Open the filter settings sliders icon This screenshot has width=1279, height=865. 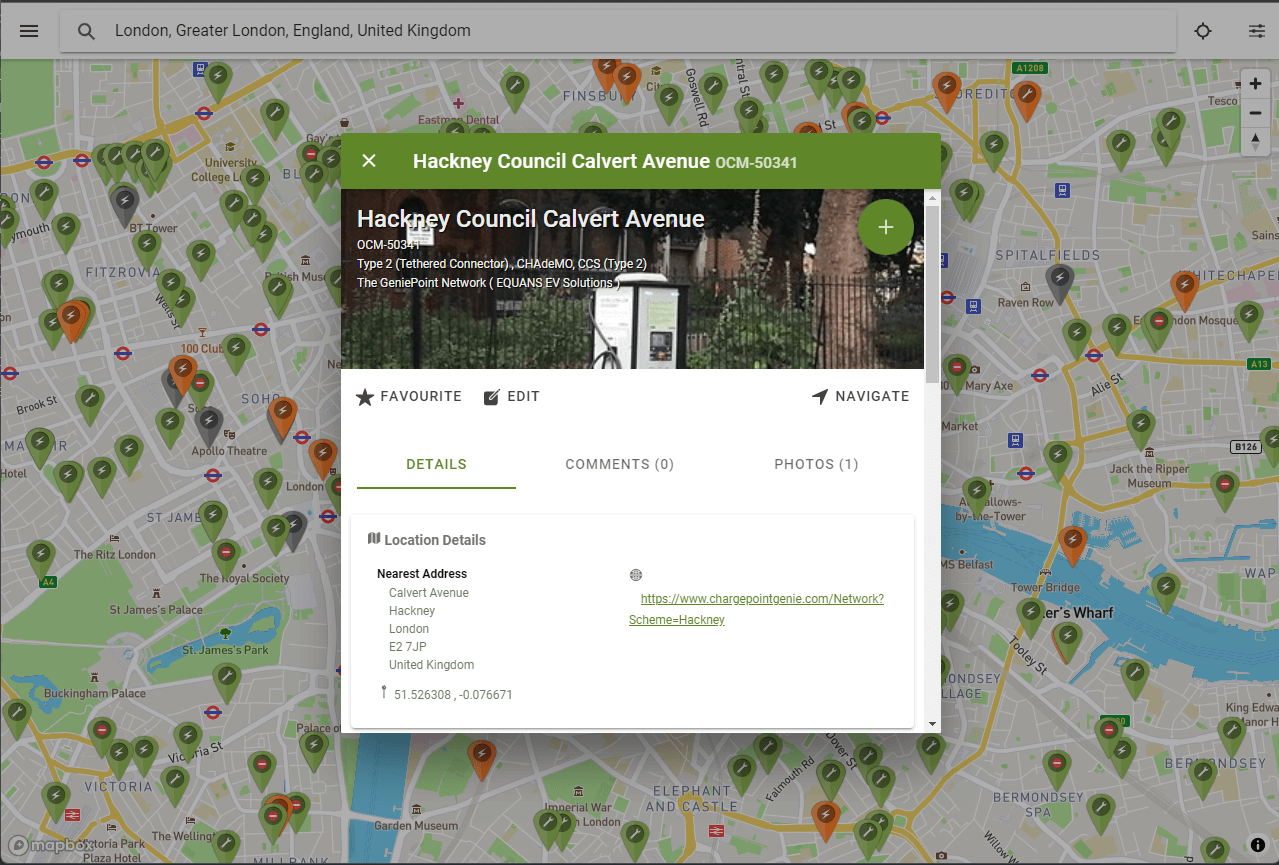pos(1256,31)
